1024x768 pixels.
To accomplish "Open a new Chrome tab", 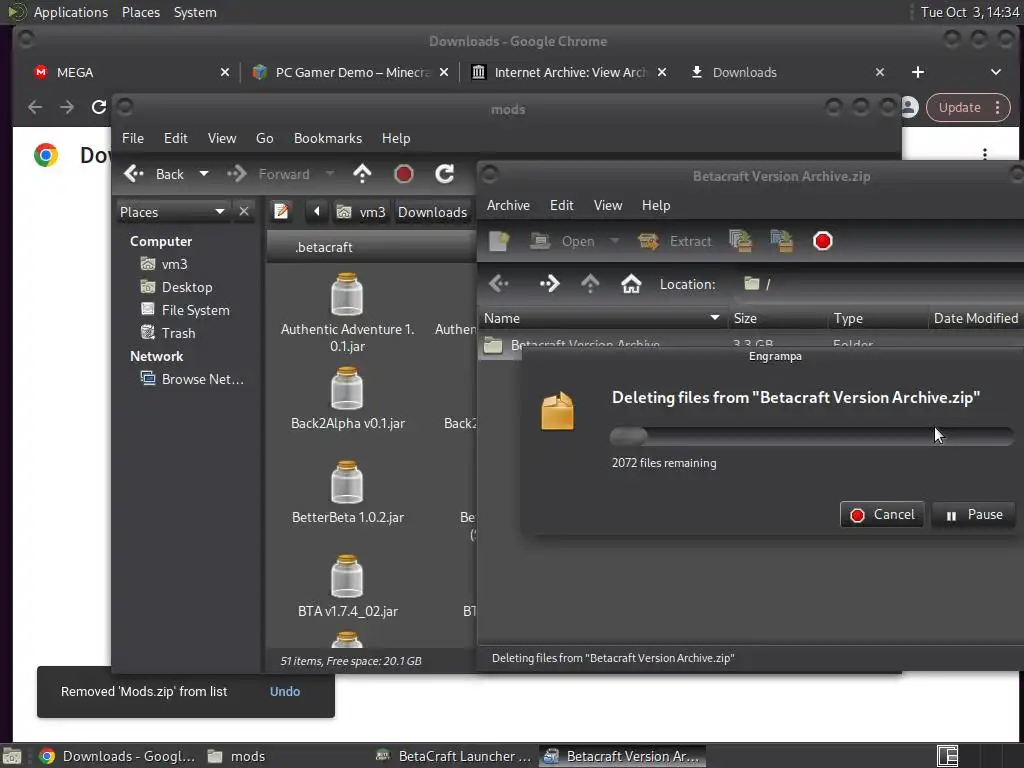I will (918, 72).
